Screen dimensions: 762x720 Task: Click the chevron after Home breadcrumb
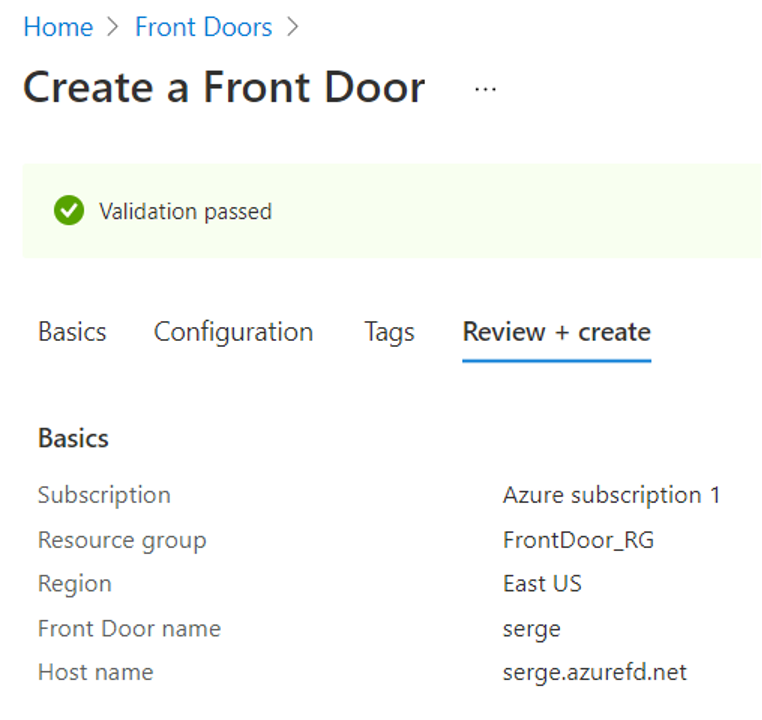coord(113,27)
